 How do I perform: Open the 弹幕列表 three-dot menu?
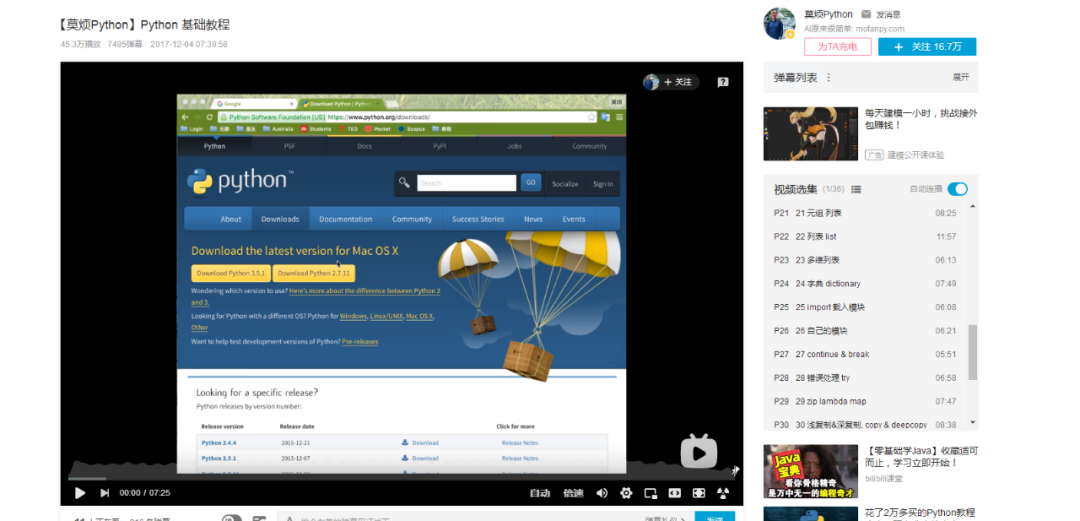coord(829,78)
